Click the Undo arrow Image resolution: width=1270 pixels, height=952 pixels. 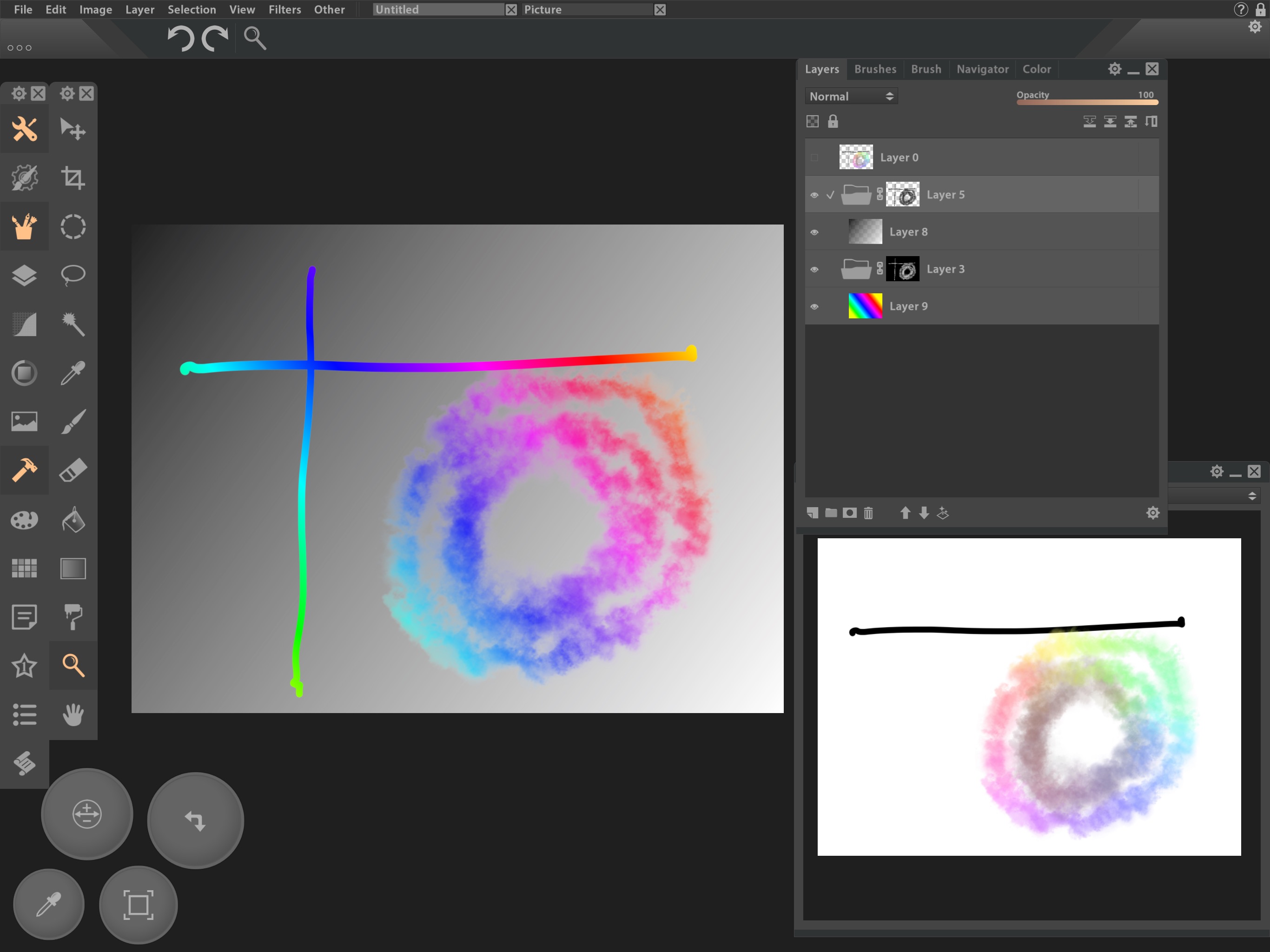pos(181,39)
